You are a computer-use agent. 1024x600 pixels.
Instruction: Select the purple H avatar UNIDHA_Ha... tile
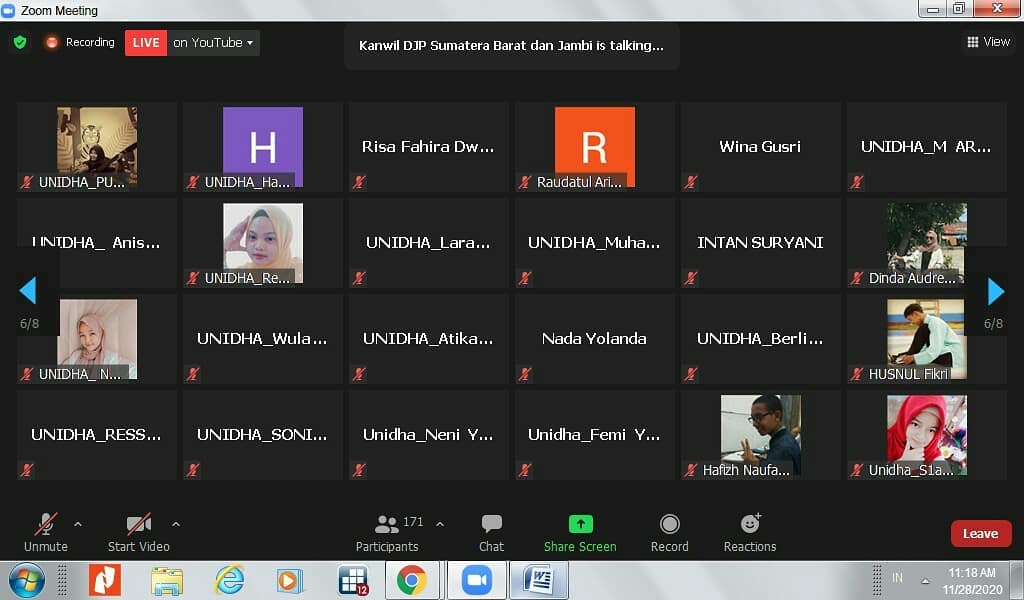pos(263,147)
